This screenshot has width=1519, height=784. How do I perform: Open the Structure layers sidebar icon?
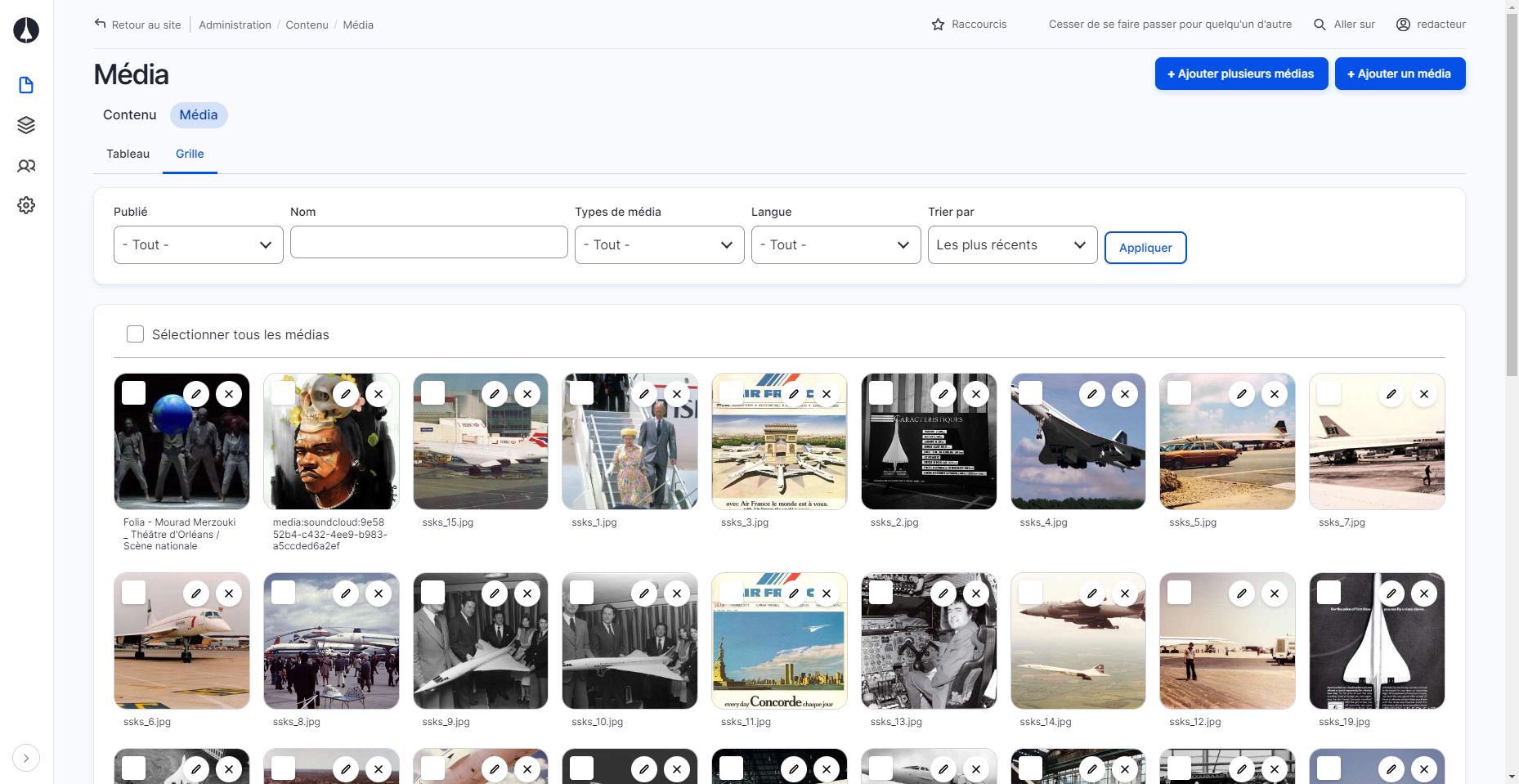coord(26,125)
